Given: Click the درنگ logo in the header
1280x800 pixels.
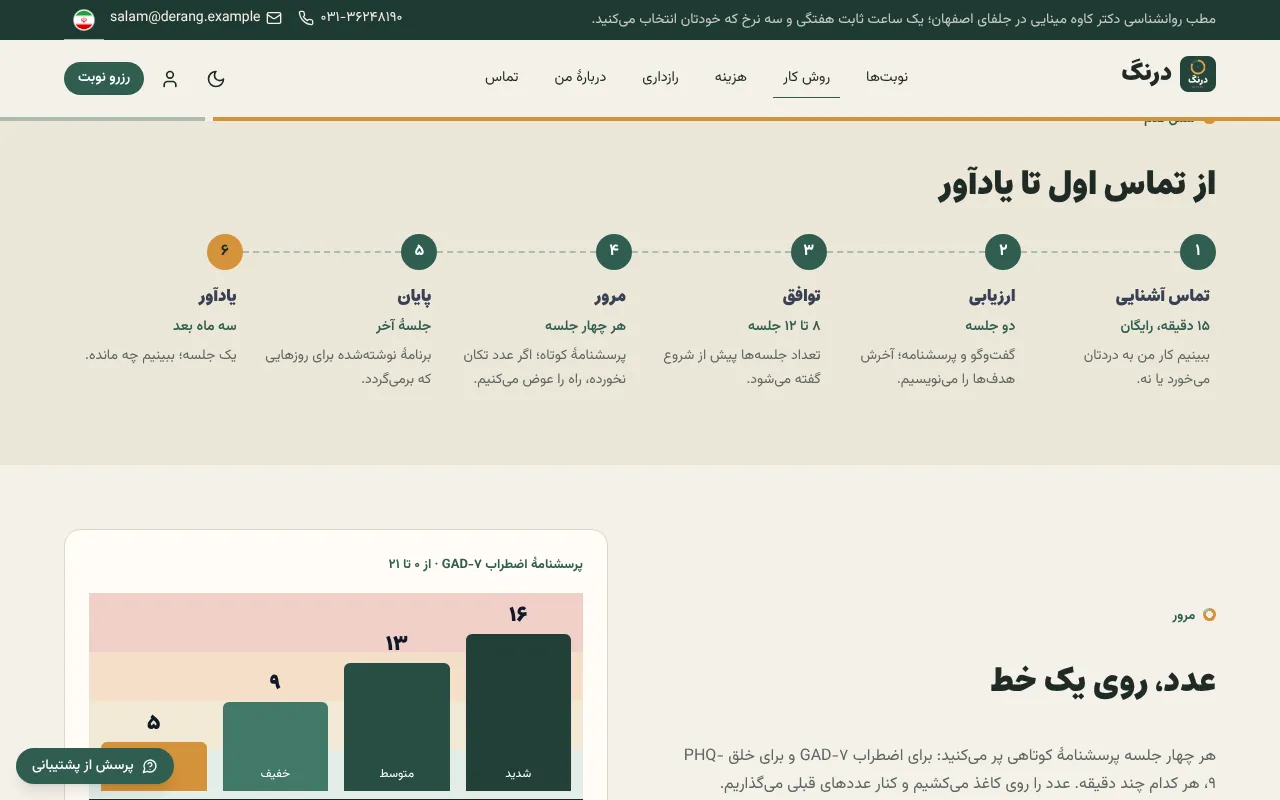Looking at the screenshot, I should click(1168, 74).
